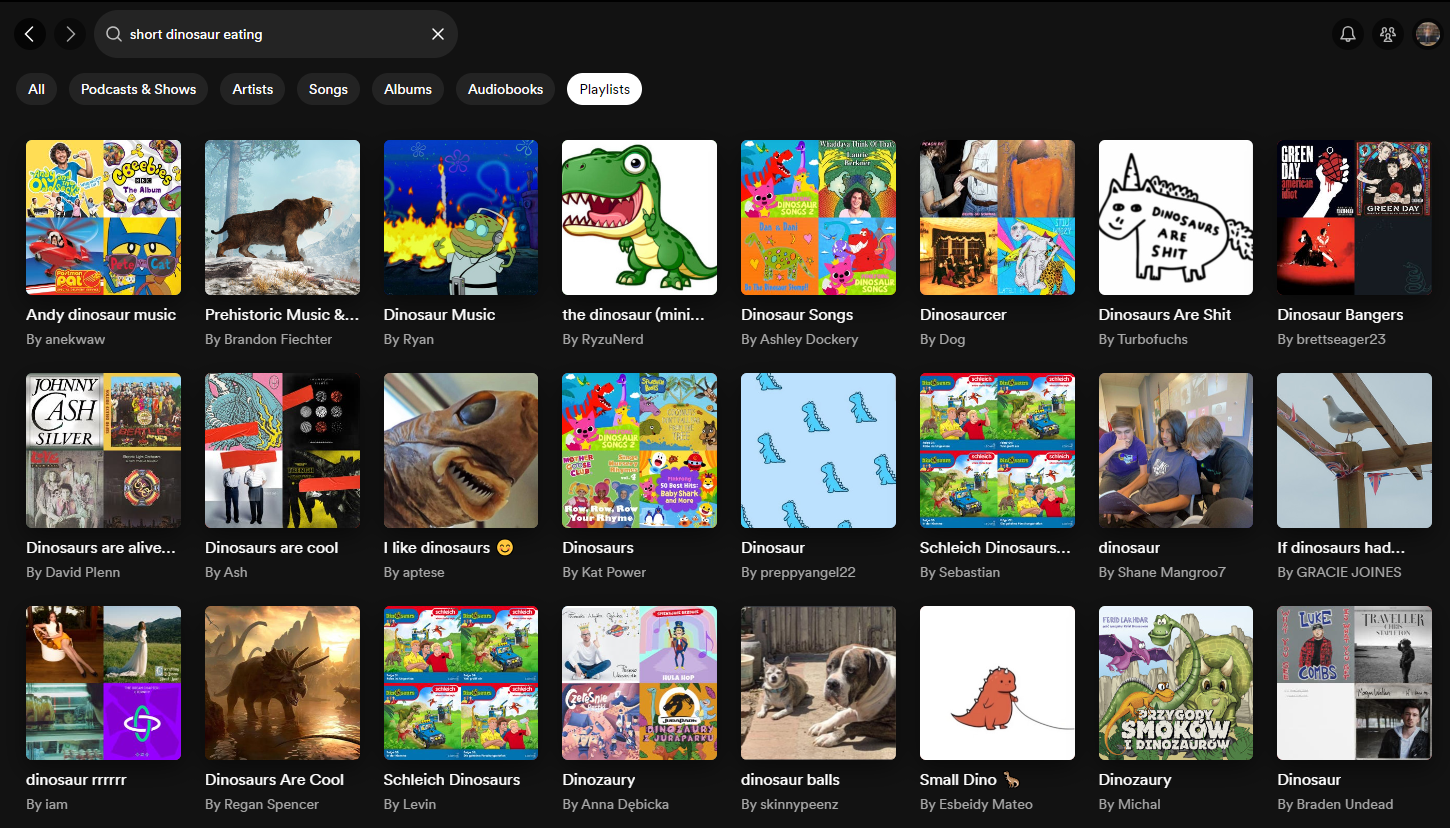Click the back navigation arrow

coord(30,33)
